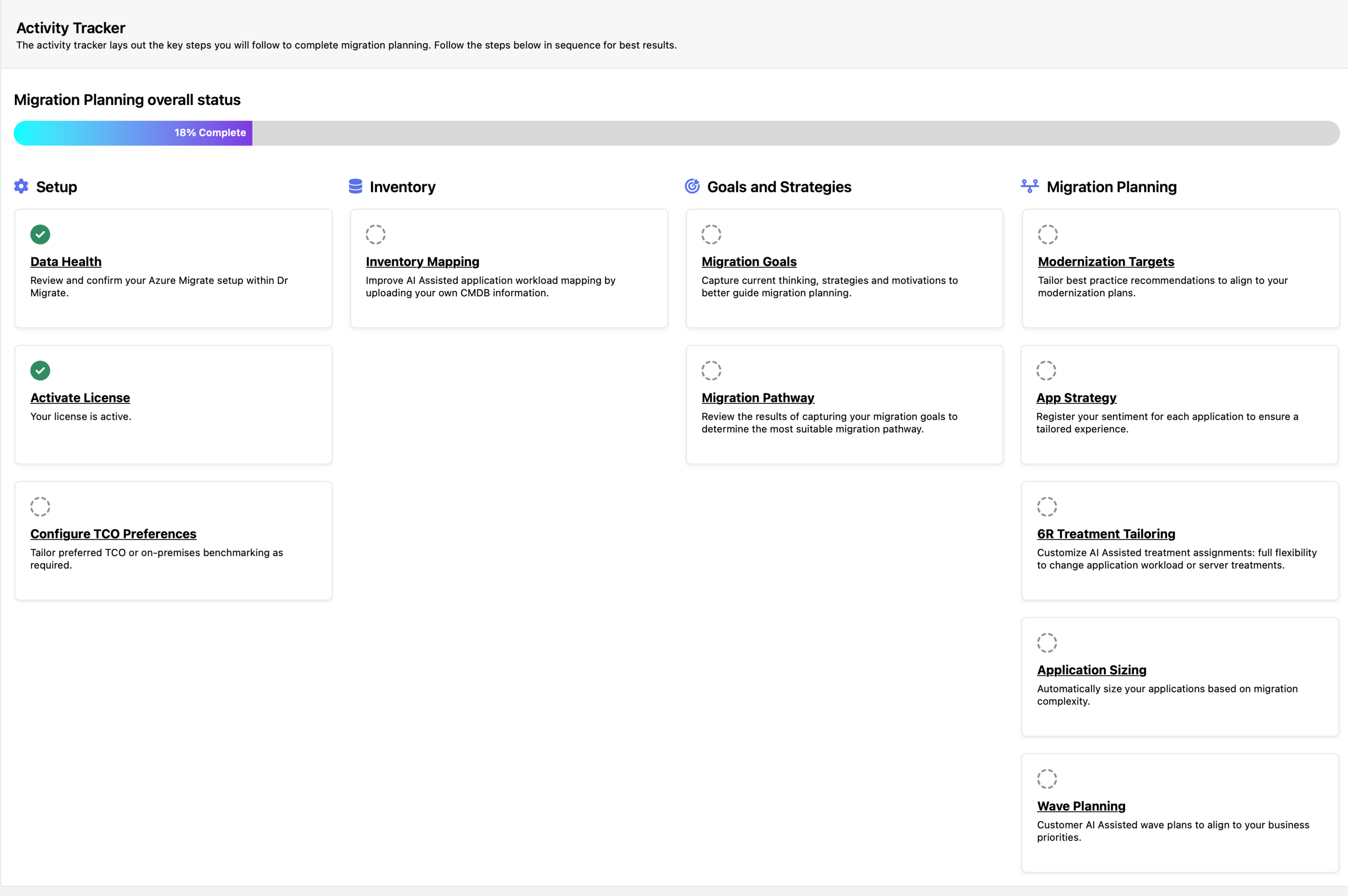Viewport: 1348px width, 896px height.
Task: Click the Configure TCO Preferences description text
Action: [157, 559]
